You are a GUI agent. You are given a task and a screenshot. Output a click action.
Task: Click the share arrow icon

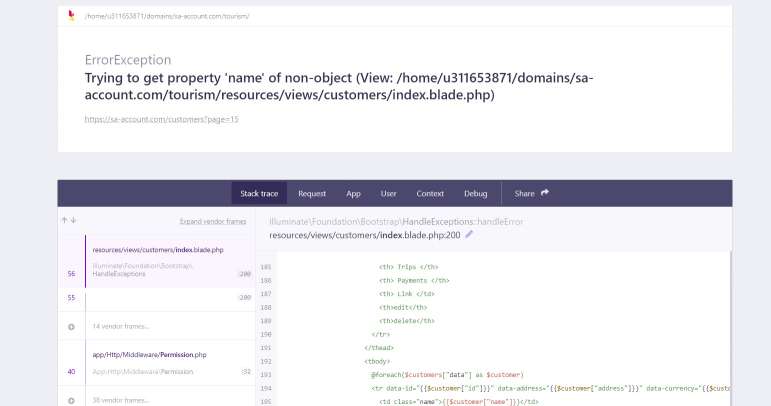point(545,193)
